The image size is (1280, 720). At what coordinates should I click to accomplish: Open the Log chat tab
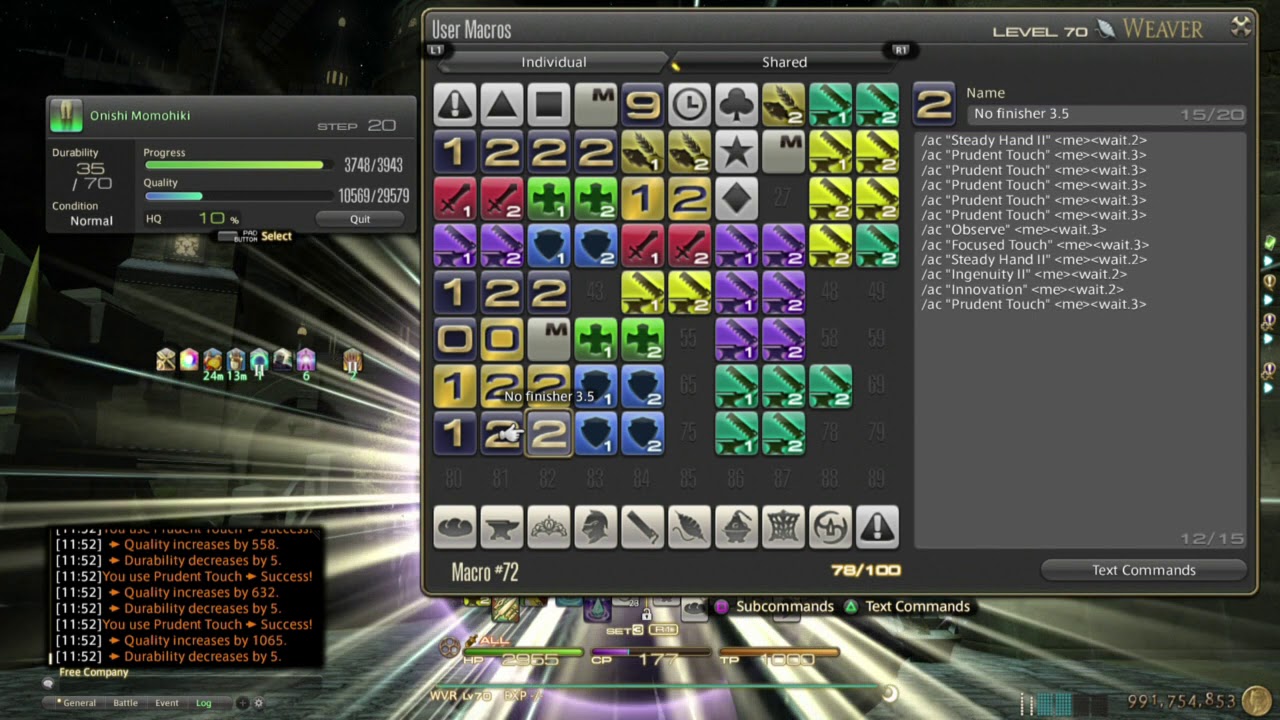pyautogui.click(x=204, y=703)
